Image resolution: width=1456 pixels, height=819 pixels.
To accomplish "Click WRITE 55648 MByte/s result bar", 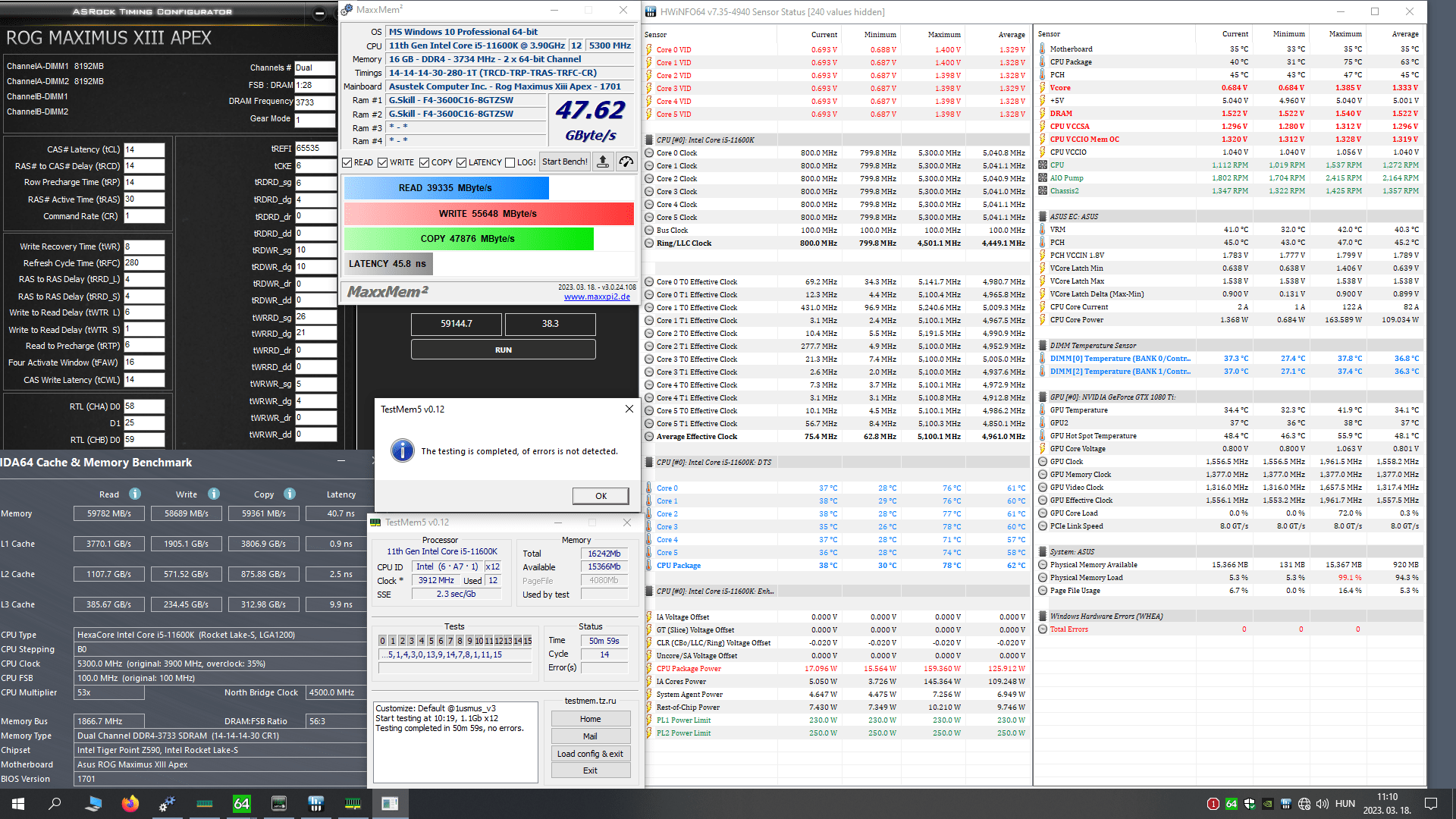I will click(488, 214).
